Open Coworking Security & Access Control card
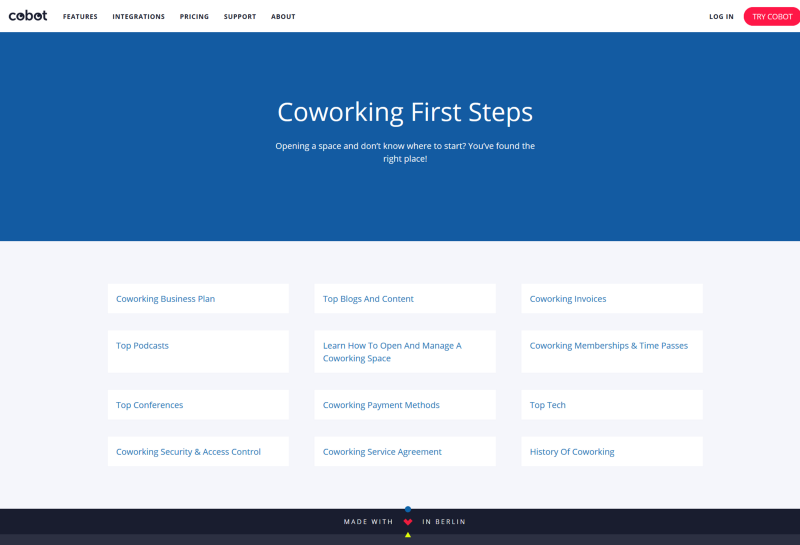This screenshot has height=545, width=800. point(198,451)
